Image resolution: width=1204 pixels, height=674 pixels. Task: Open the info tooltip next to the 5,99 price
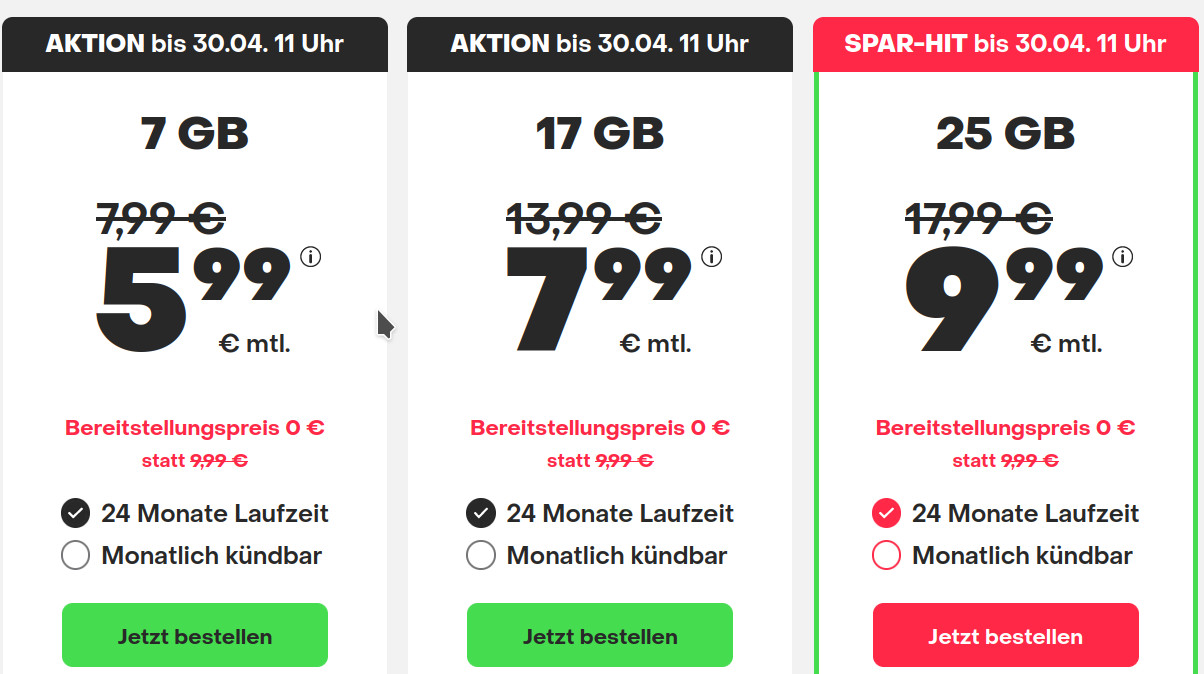[x=311, y=257]
